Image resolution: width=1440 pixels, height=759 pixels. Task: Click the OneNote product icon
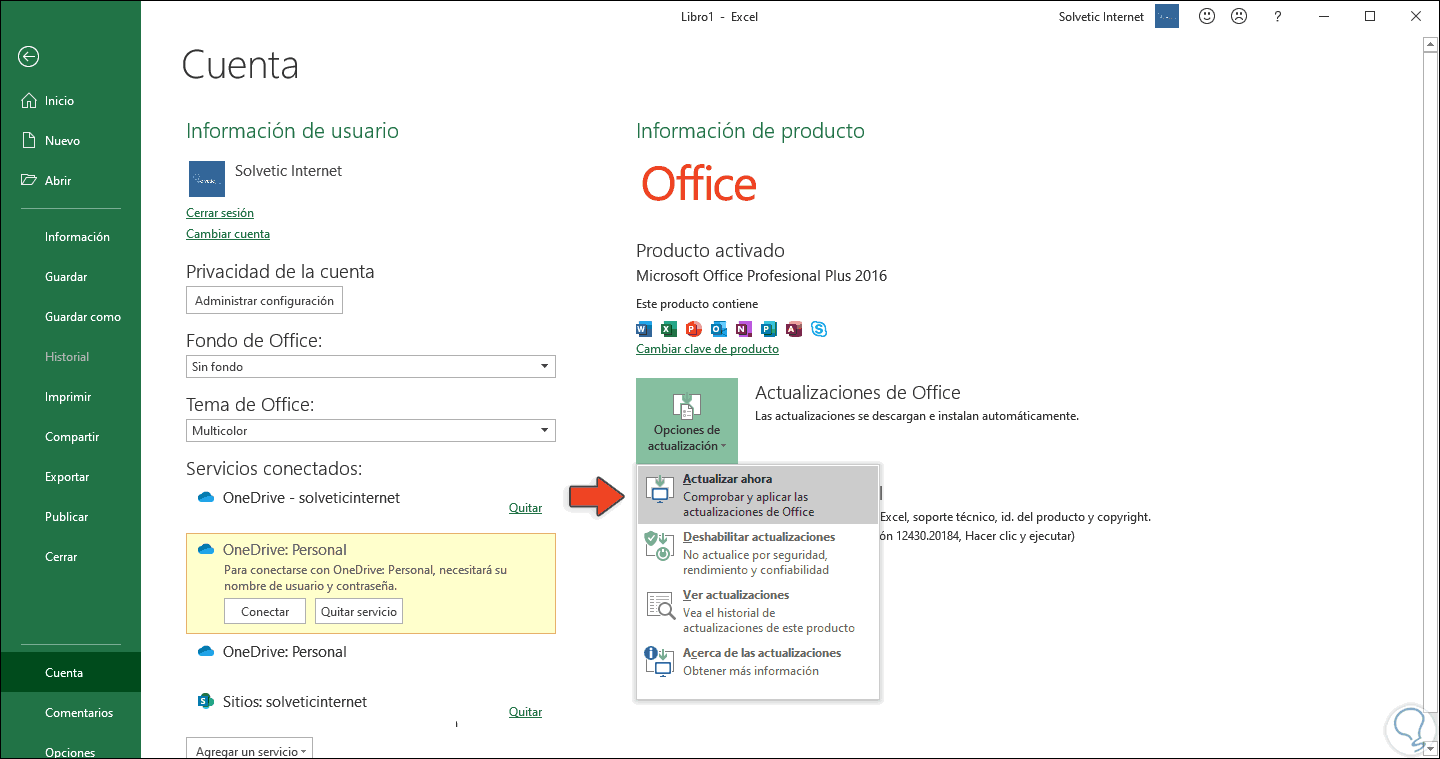coord(744,329)
